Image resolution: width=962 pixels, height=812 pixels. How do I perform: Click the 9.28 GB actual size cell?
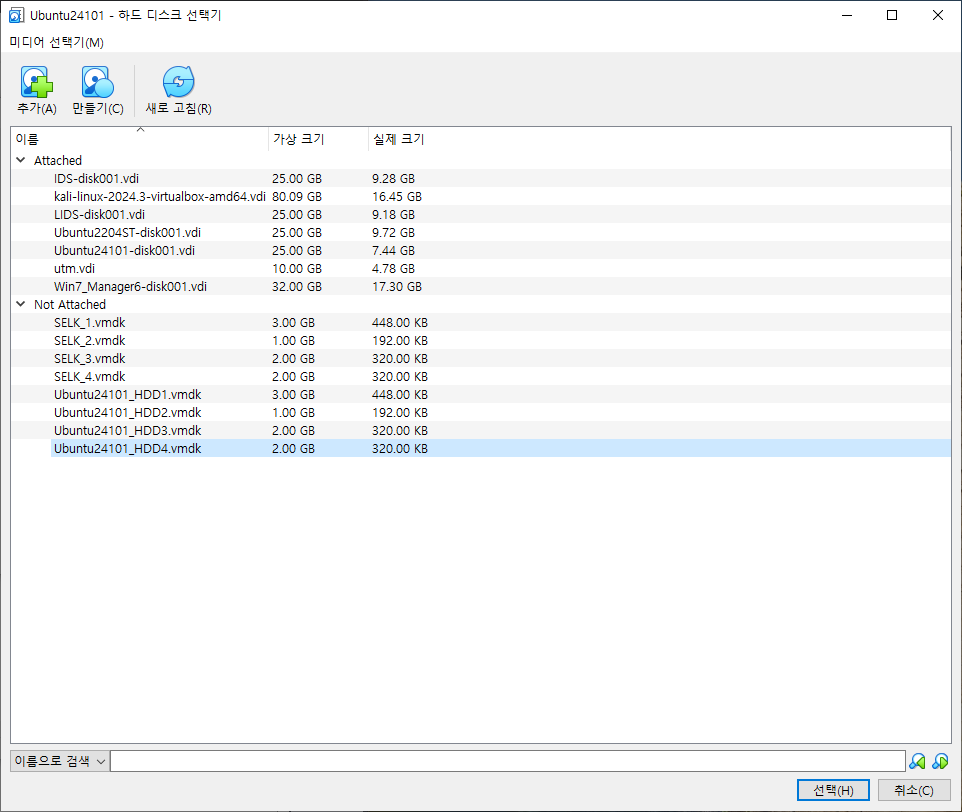click(393, 178)
